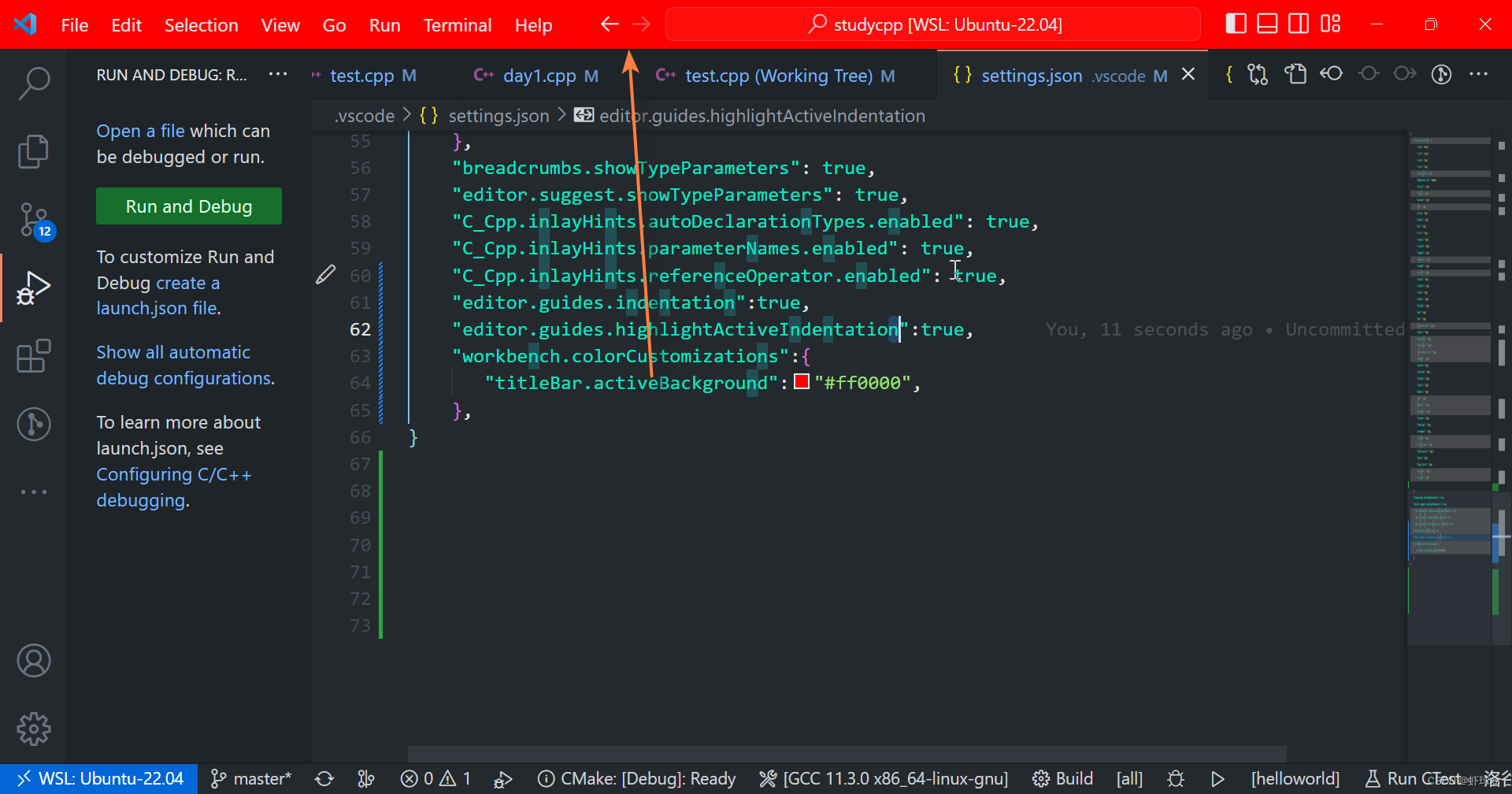Viewport: 1512px width, 794px height.
Task: Click the Open a file link
Action: click(140, 131)
